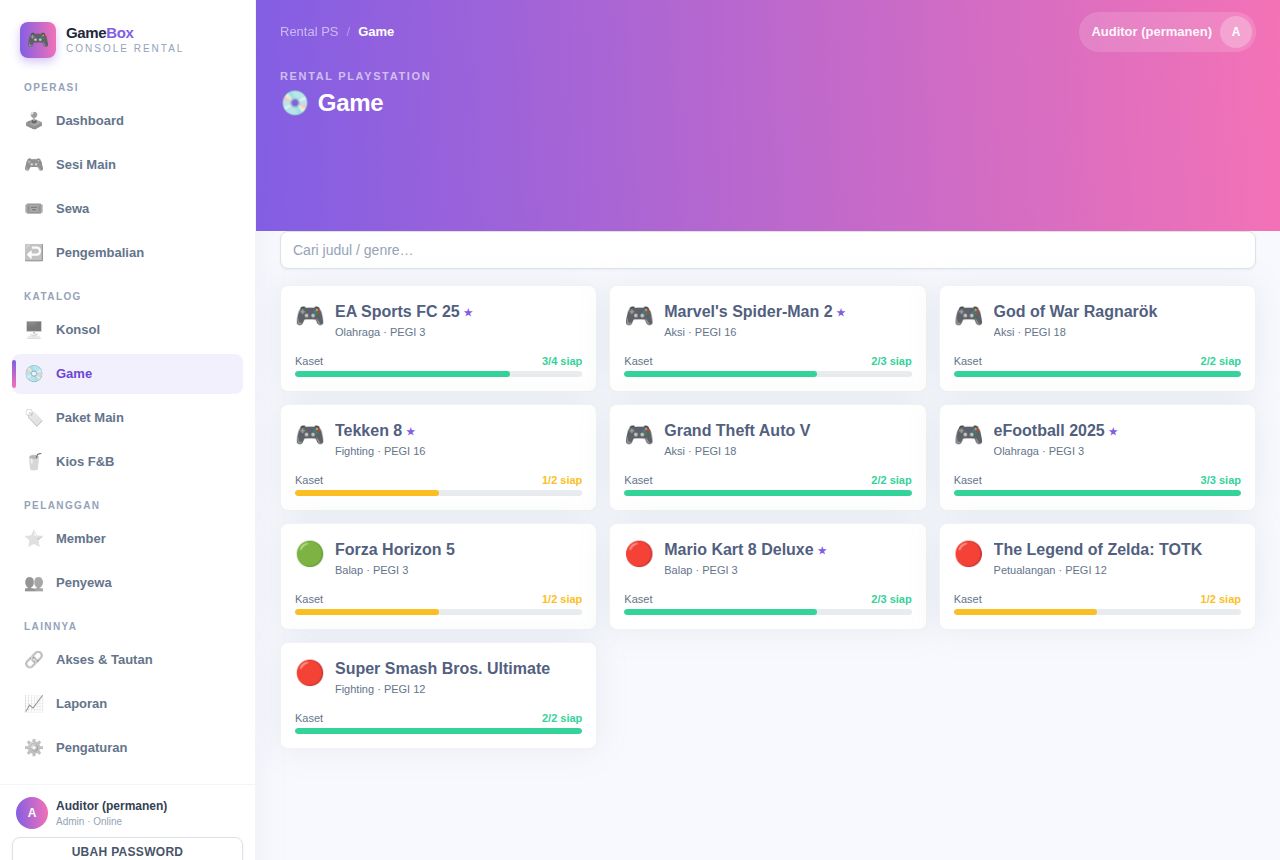Select the Game sidebar menu item
Viewport: 1280px width, 860px height.
point(127,374)
